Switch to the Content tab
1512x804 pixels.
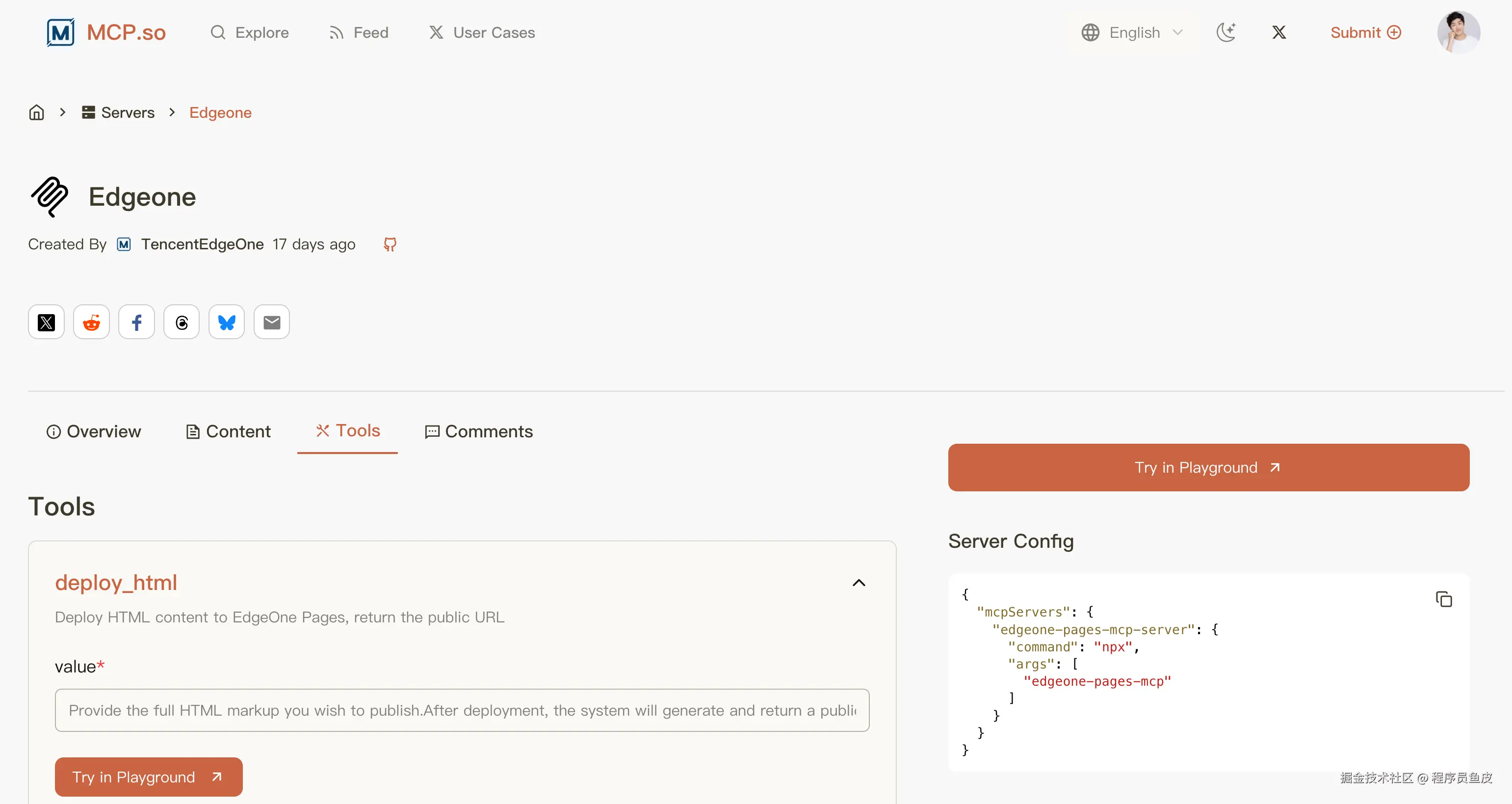click(x=228, y=431)
